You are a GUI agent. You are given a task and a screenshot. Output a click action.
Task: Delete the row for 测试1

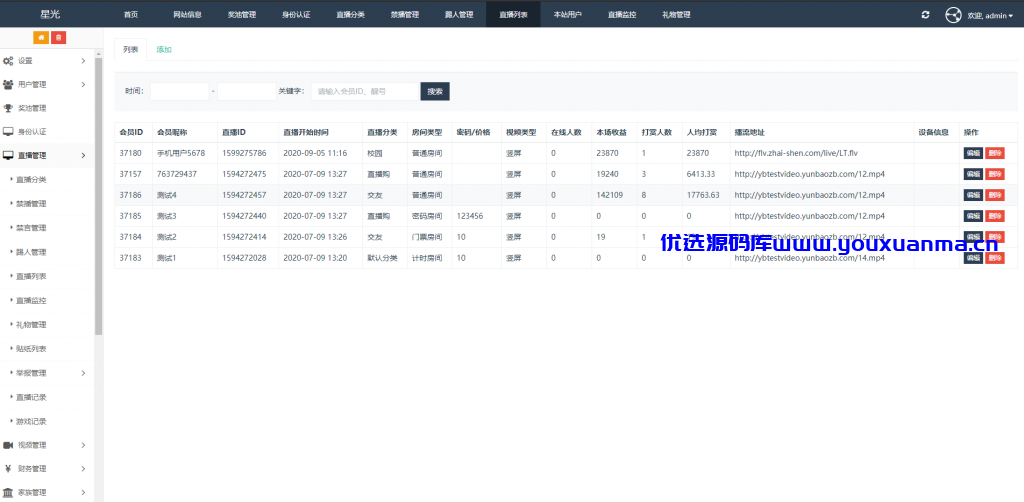click(995, 258)
